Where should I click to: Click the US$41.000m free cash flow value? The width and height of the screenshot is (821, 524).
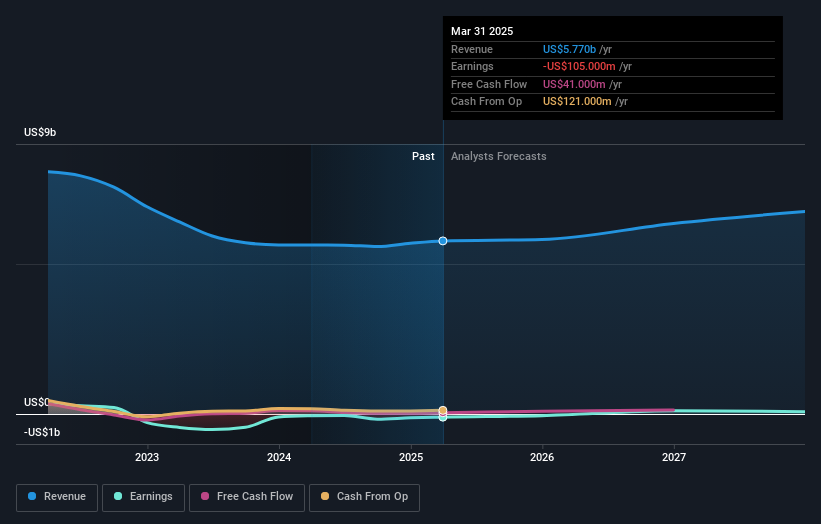coord(574,84)
